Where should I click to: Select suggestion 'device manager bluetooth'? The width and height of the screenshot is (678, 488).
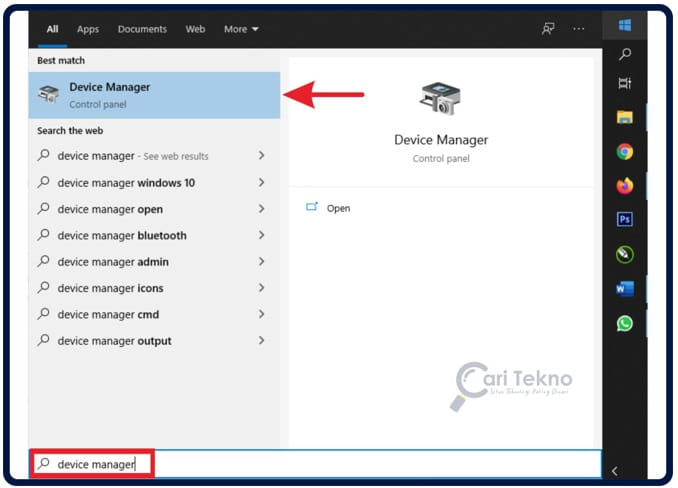[x=154, y=235]
